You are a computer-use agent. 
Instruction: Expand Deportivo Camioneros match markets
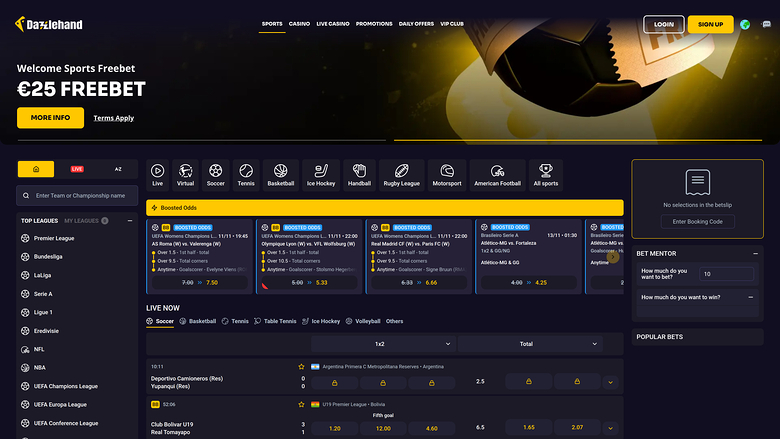(610, 382)
